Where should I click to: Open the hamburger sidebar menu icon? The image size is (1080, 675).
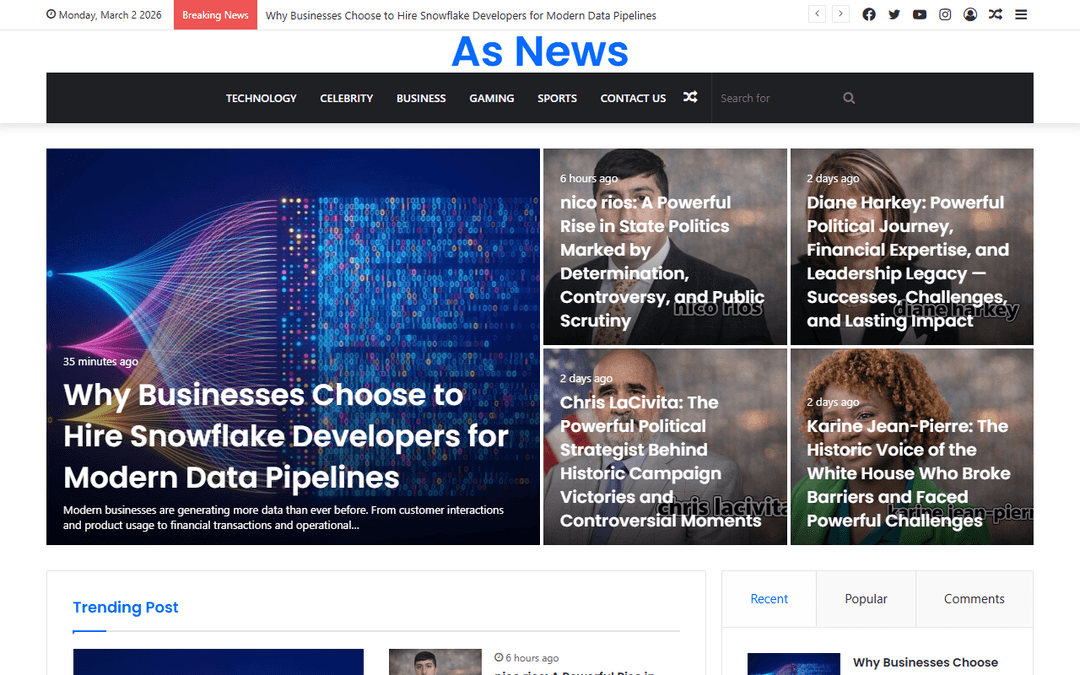[x=1021, y=14]
